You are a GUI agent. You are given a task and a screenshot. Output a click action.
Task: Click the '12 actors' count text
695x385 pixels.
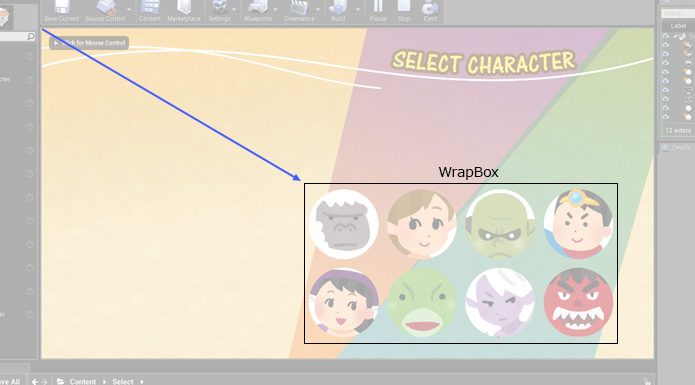(x=678, y=130)
